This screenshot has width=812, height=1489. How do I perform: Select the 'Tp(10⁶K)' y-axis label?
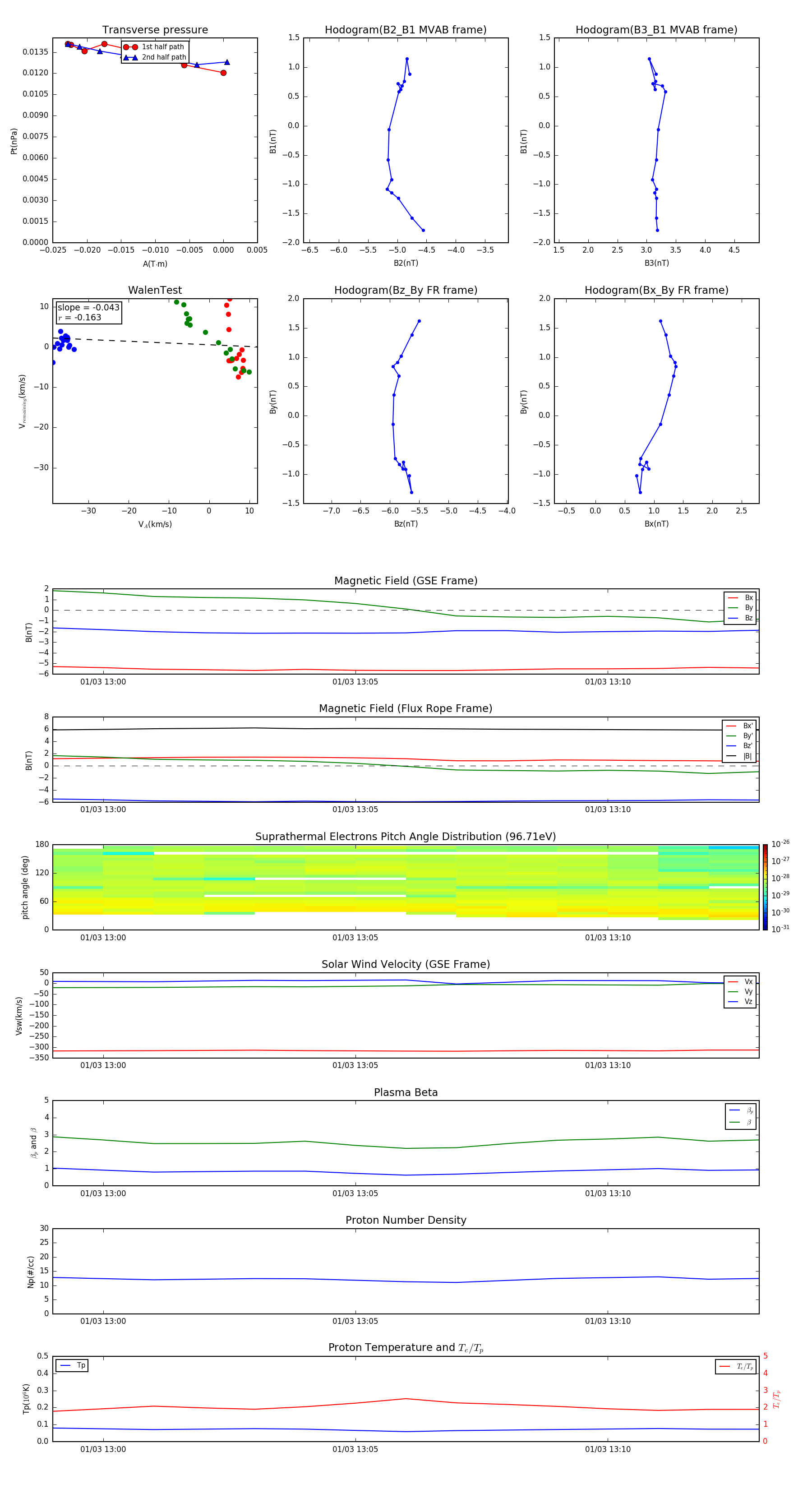coord(26,1399)
